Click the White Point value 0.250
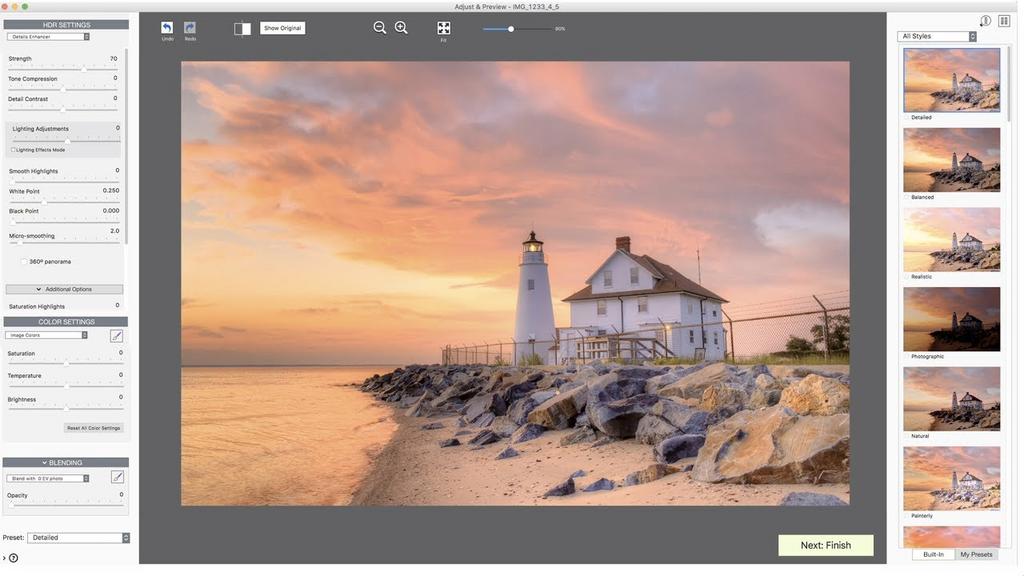The height and width of the screenshot is (576, 1024). pyautogui.click(x=111, y=191)
